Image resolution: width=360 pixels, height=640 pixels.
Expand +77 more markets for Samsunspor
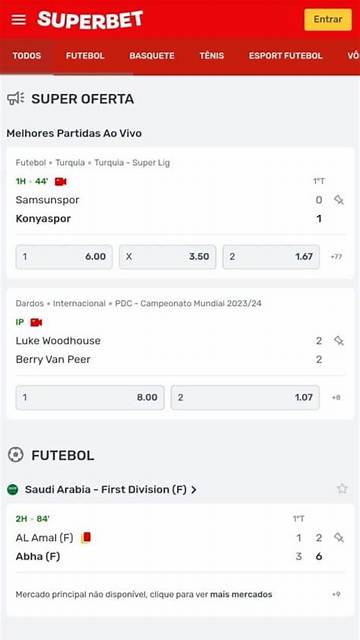336,257
